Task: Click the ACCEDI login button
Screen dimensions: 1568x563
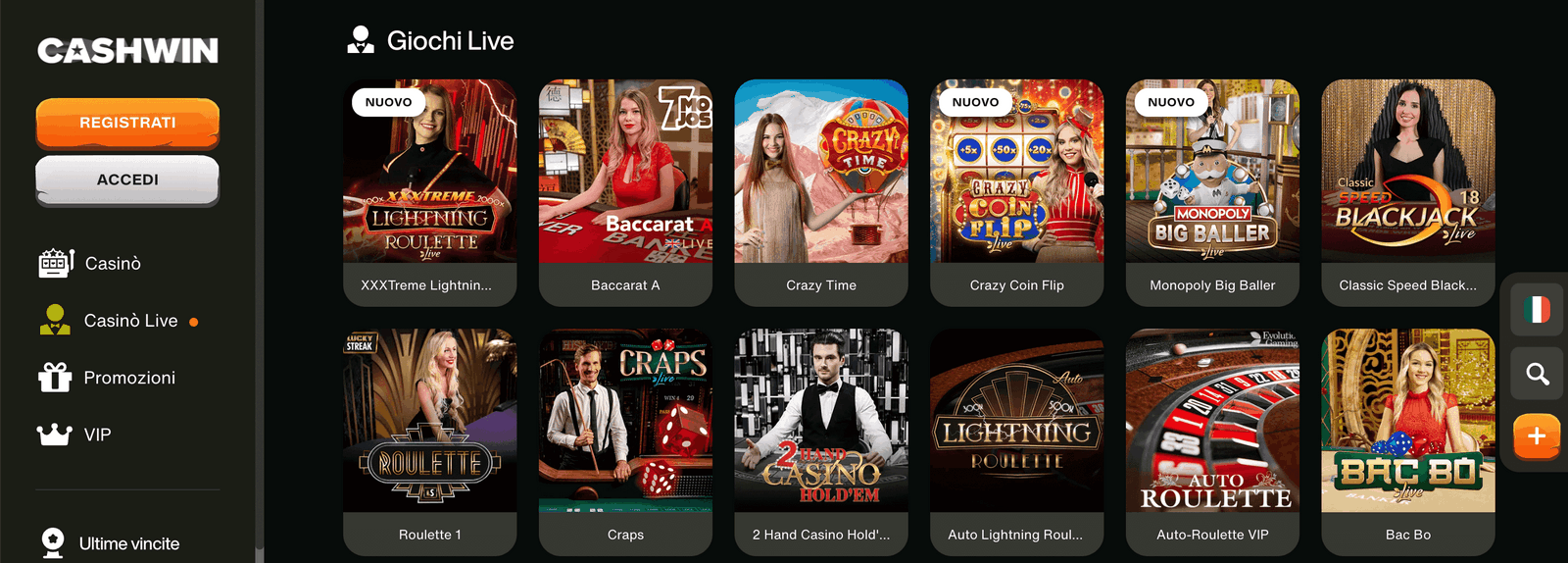Action: coord(127,179)
